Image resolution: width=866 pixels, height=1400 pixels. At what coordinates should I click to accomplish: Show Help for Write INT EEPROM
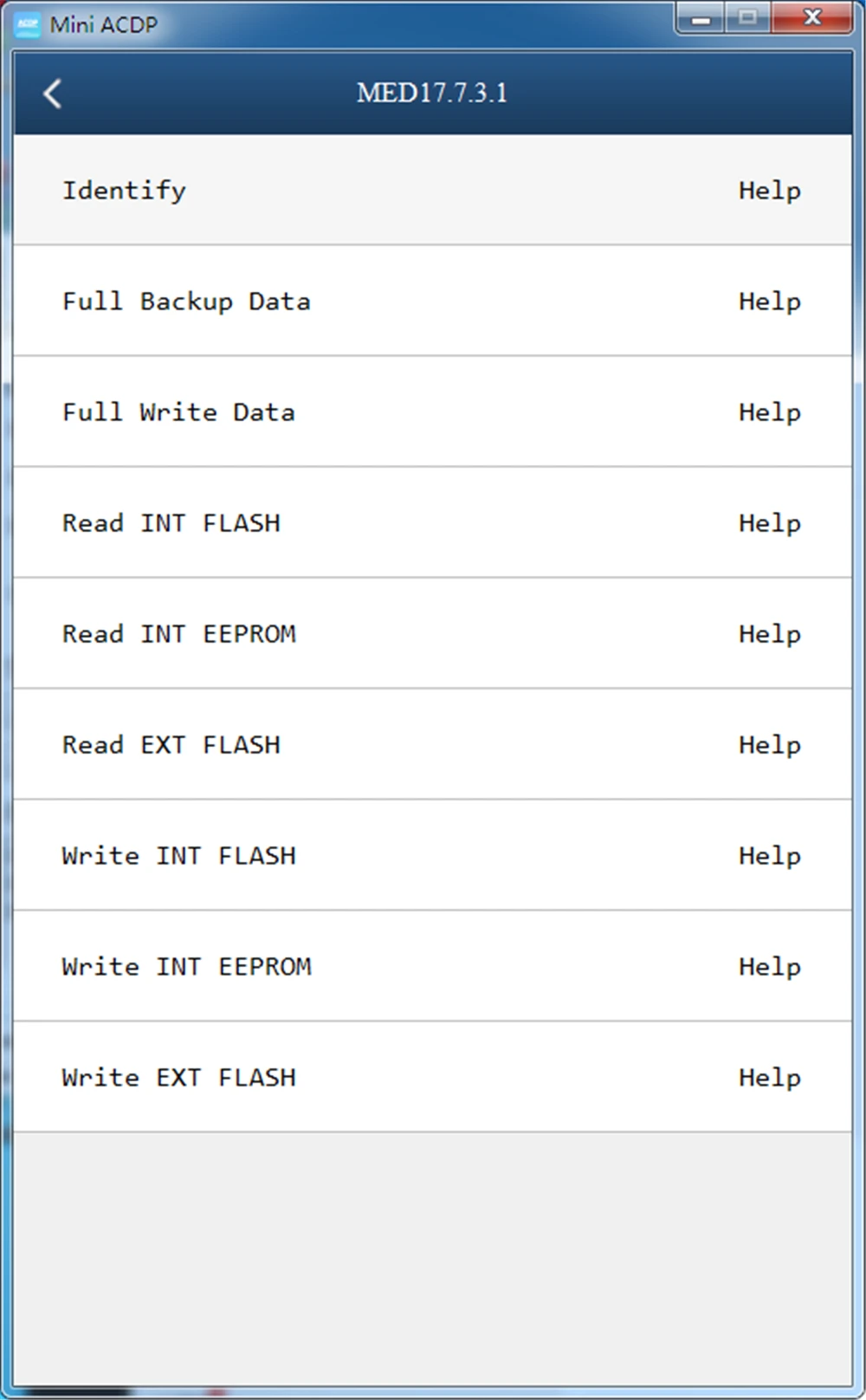pos(769,967)
